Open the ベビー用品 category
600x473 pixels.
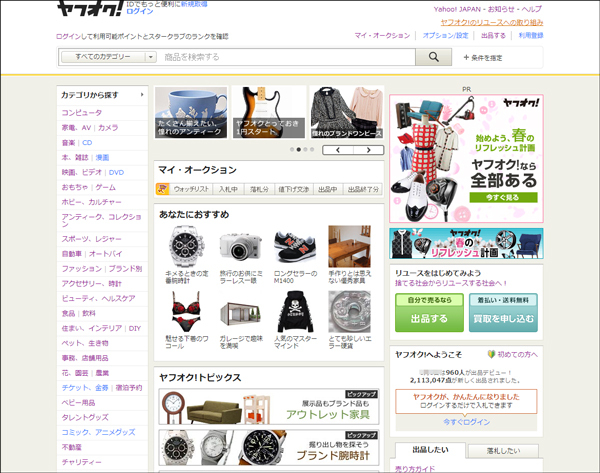[78, 403]
